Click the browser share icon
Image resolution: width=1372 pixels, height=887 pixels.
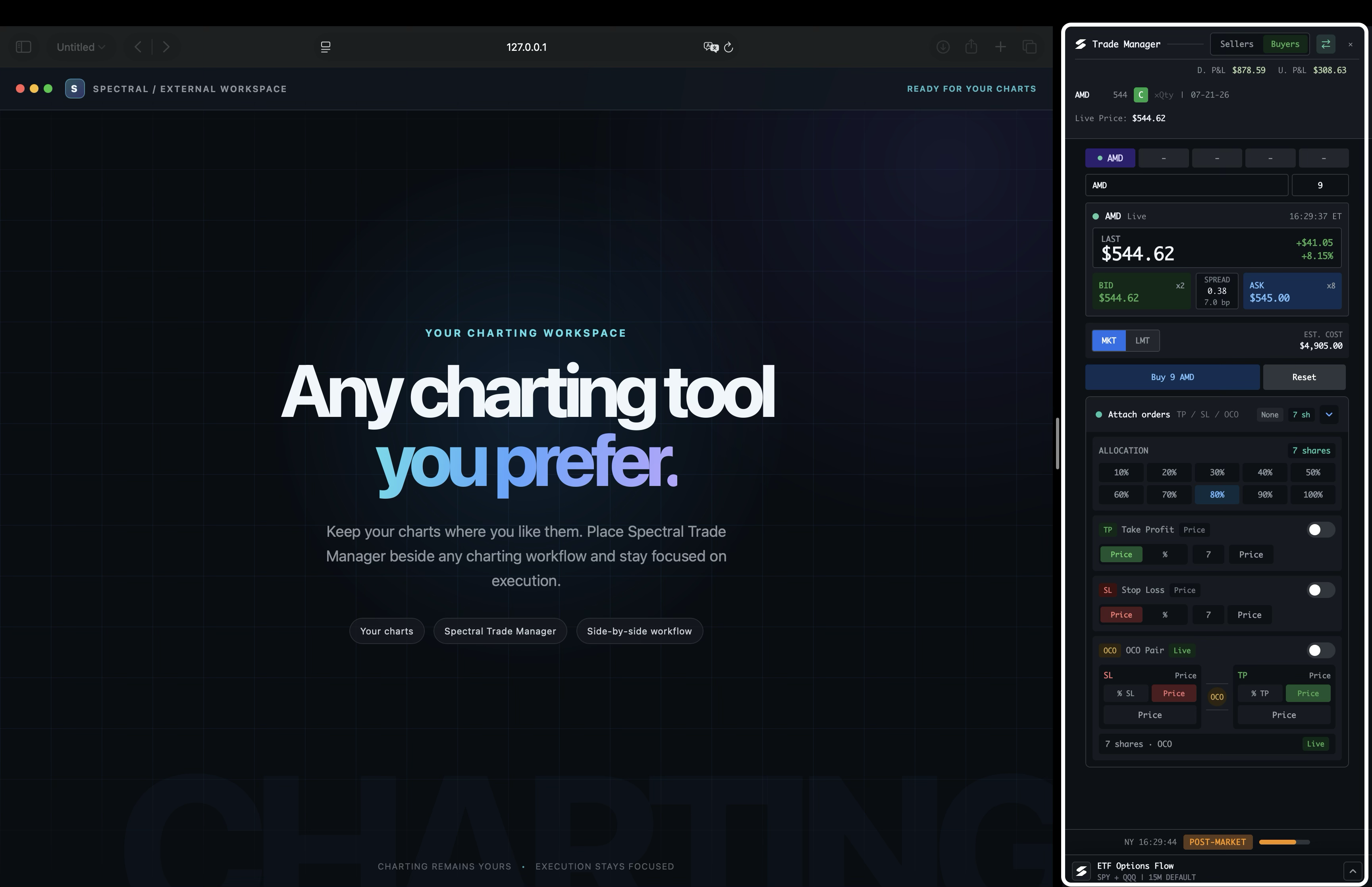971,46
